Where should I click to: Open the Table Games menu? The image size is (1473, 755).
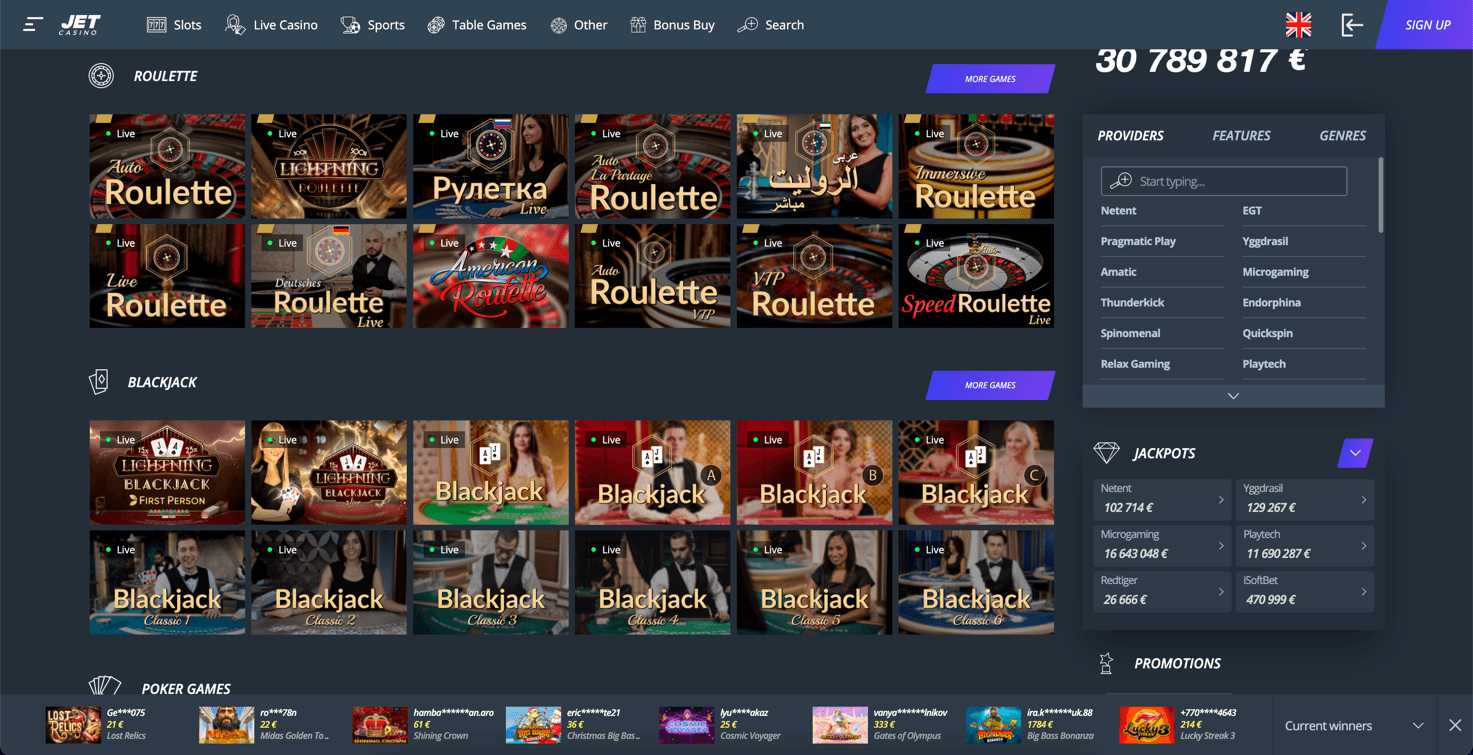pyautogui.click(x=476, y=25)
